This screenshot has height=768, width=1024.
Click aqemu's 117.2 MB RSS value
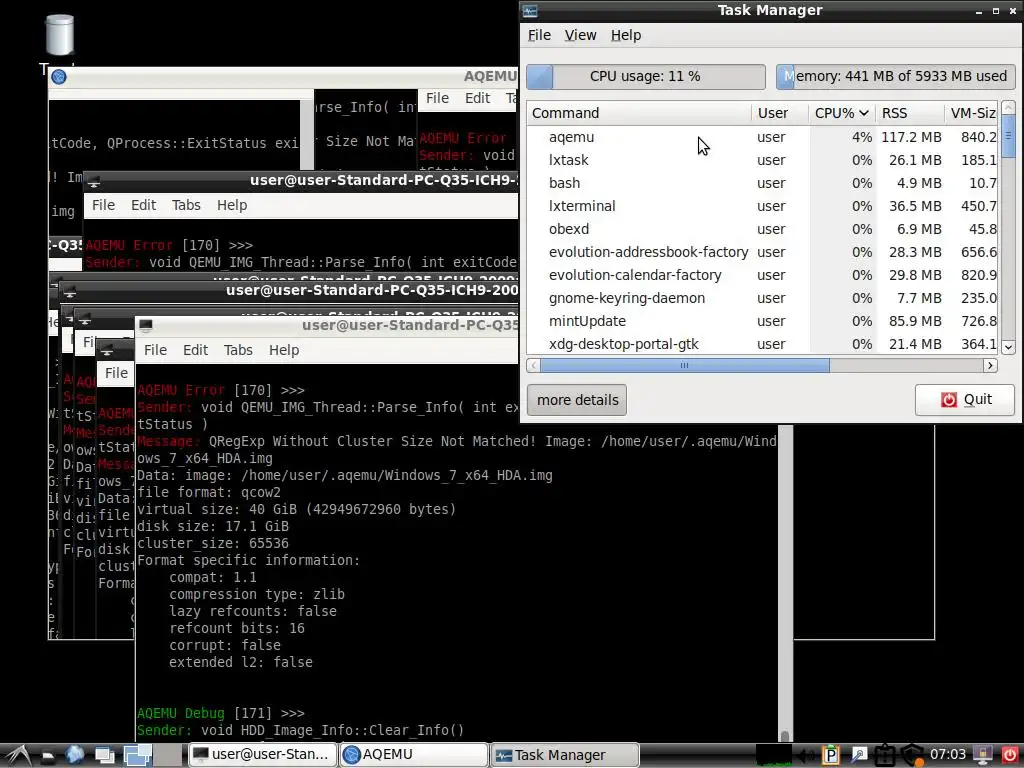[x=911, y=137]
